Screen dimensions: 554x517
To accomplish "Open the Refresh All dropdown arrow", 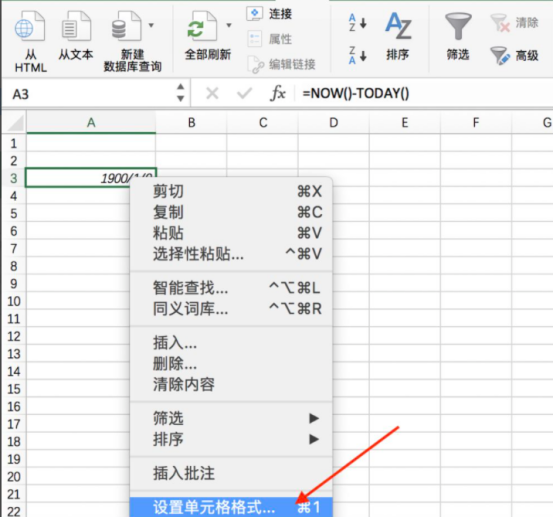I will pyautogui.click(x=229, y=25).
